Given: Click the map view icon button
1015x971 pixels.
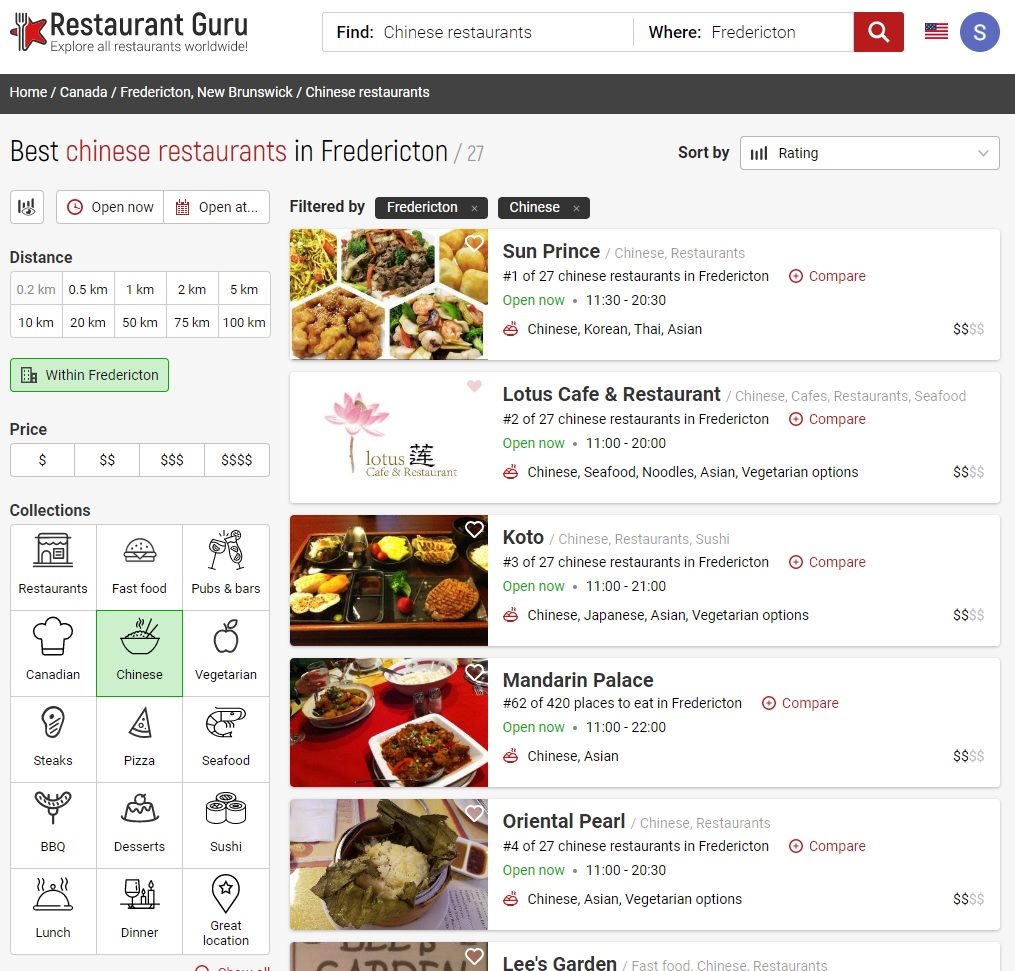Looking at the screenshot, I should pyautogui.click(x=27, y=207).
